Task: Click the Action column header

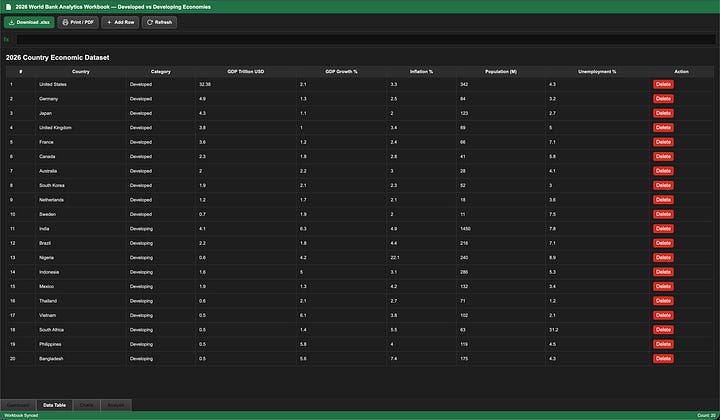Action: (x=681, y=72)
